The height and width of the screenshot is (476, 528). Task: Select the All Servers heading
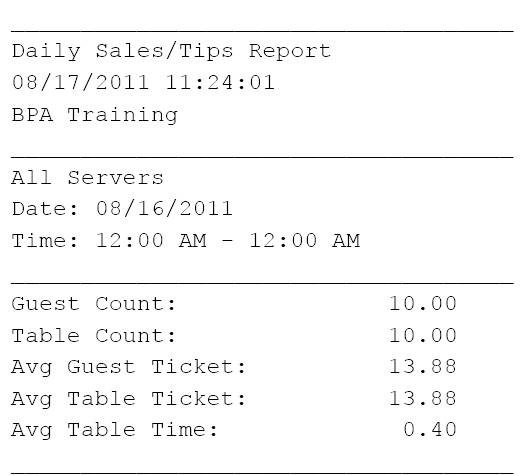[x=87, y=177]
